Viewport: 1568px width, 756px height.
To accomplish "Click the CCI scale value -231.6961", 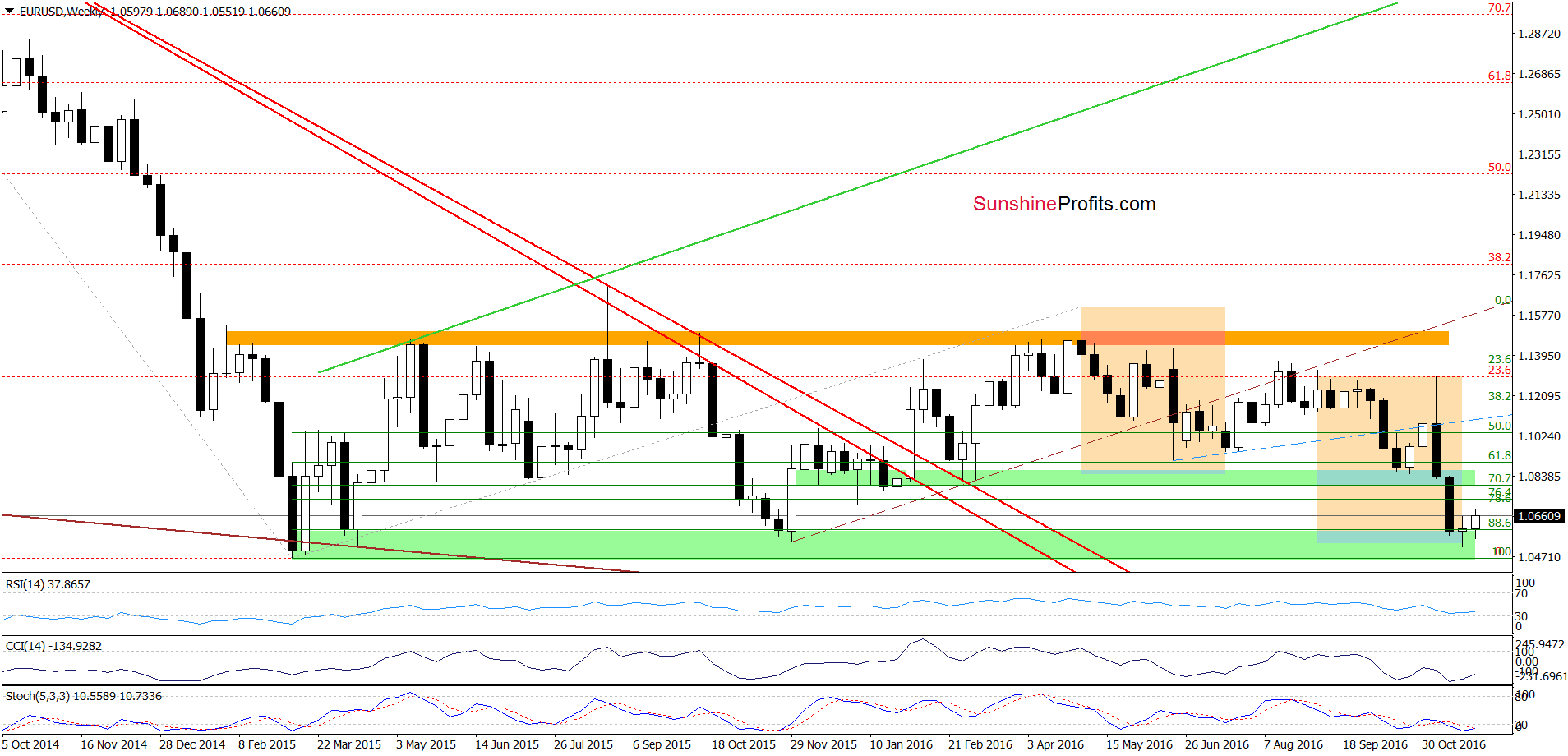I will point(1542,676).
